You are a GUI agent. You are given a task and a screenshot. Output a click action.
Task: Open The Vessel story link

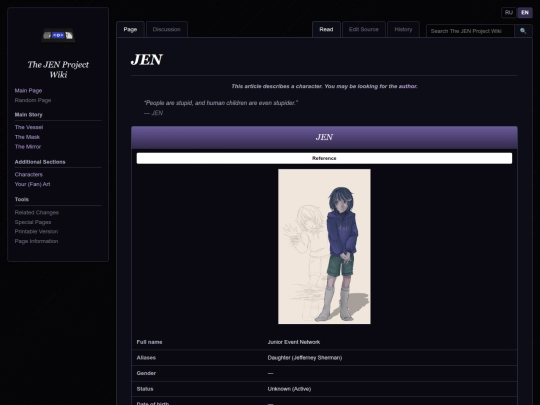29,127
